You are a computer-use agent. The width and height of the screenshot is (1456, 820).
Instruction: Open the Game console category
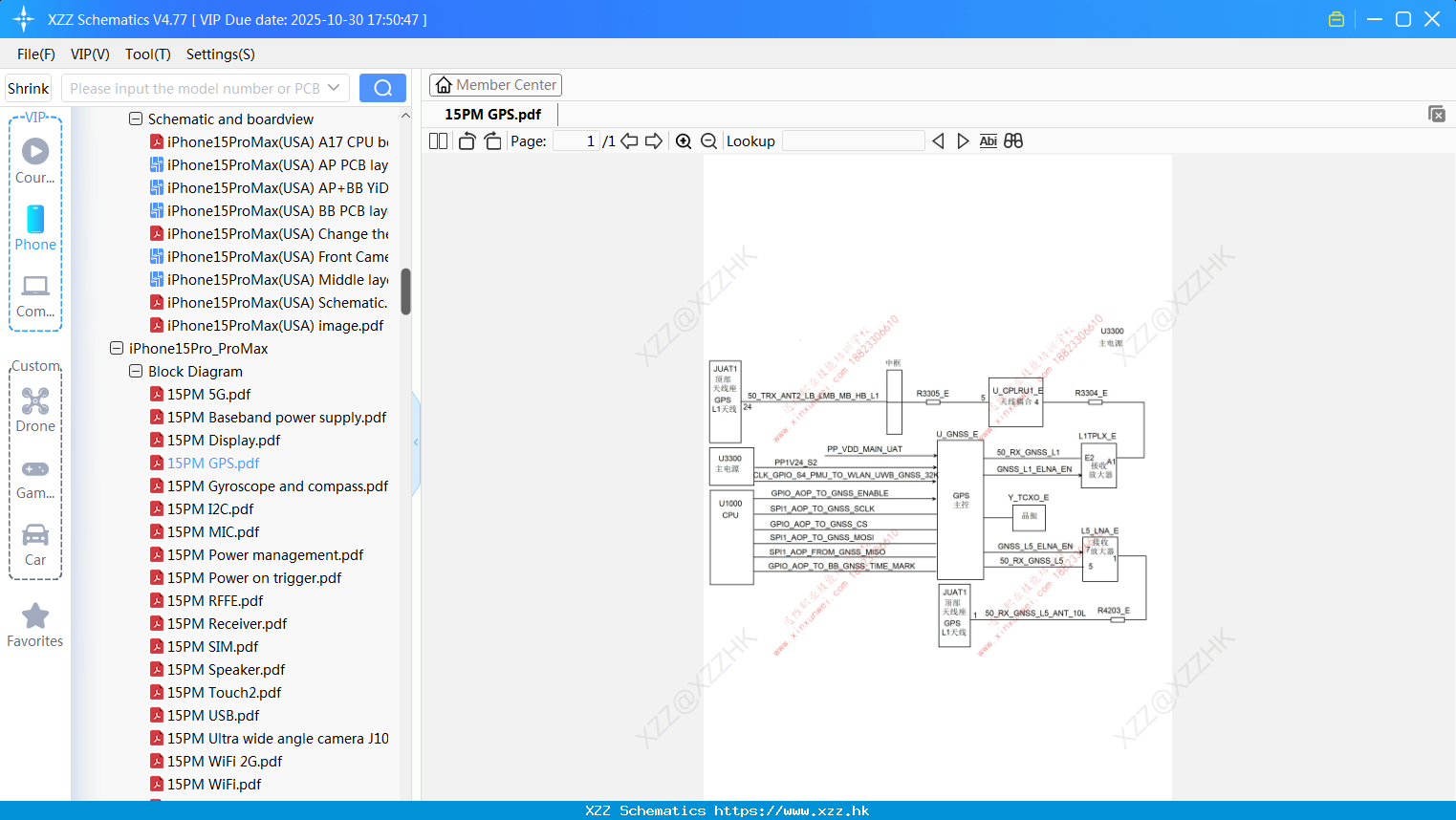(35, 478)
